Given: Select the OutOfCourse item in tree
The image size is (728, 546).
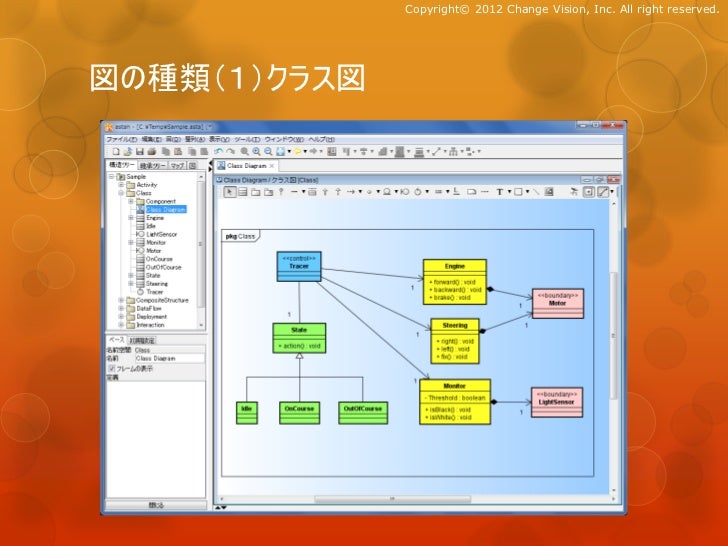Looking at the screenshot, I should click(163, 267).
